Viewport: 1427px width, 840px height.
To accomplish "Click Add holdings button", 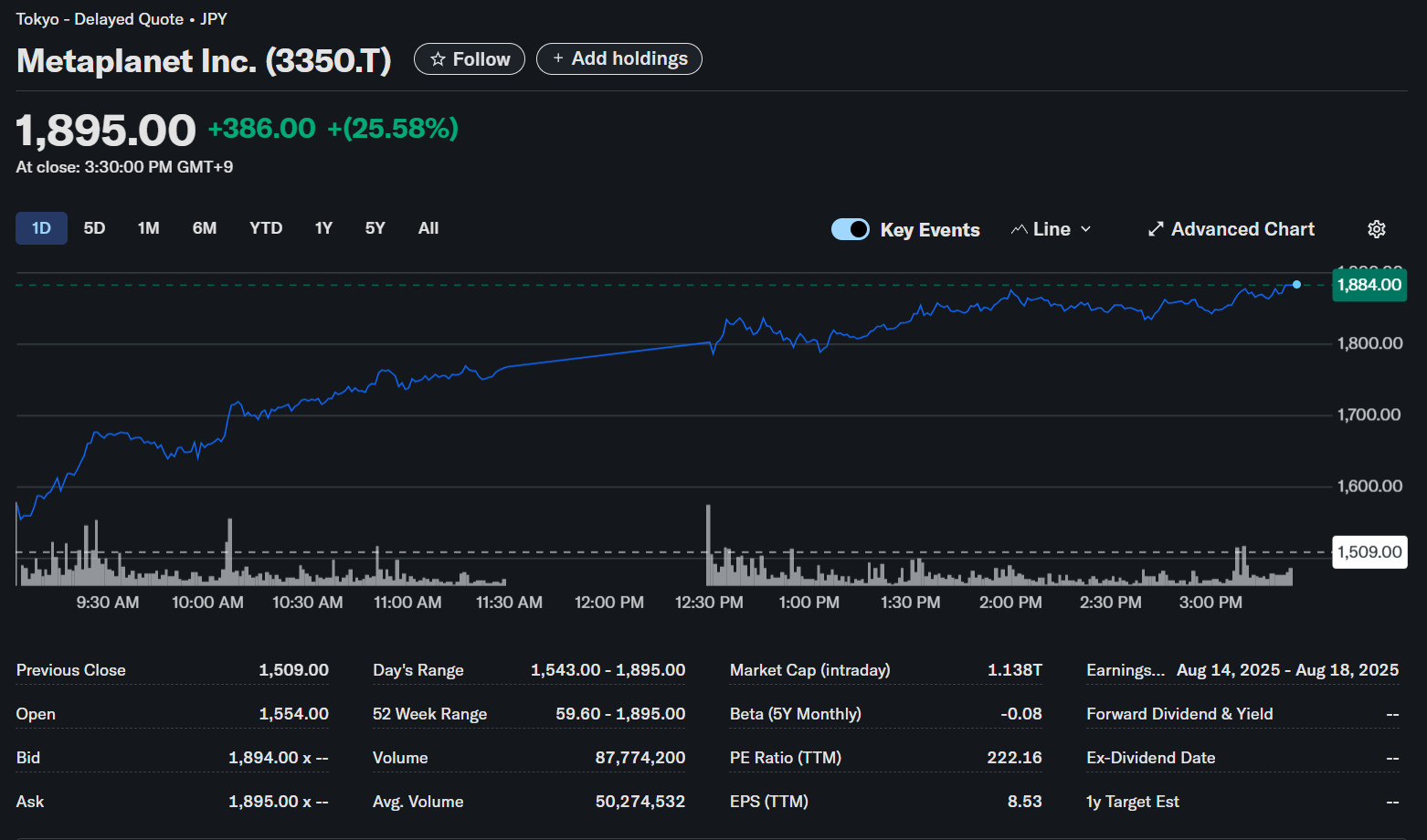I will [619, 58].
